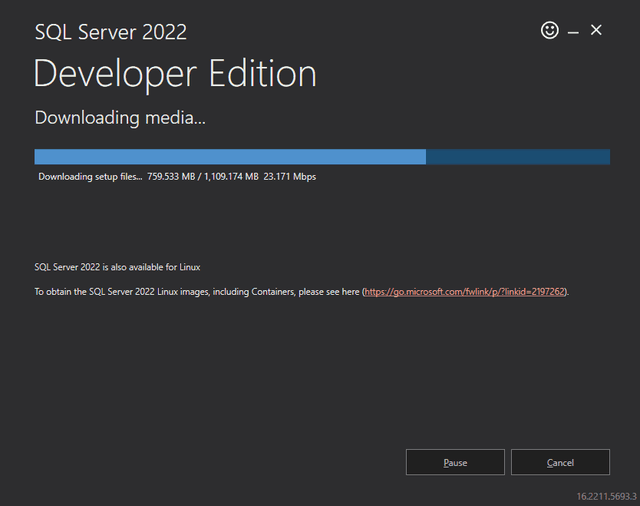The width and height of the screenshot is (640, 506).
Task: Open the go.microsoft.com Linux images link
Action: [465, 292]
